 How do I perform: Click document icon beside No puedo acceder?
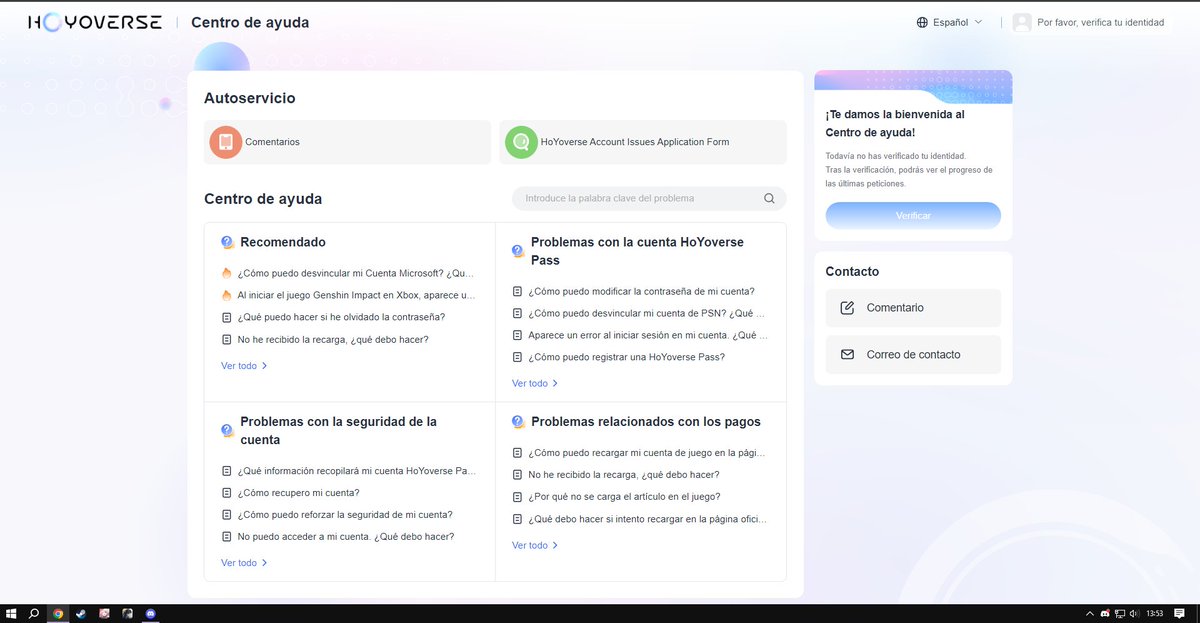[226, 537]
